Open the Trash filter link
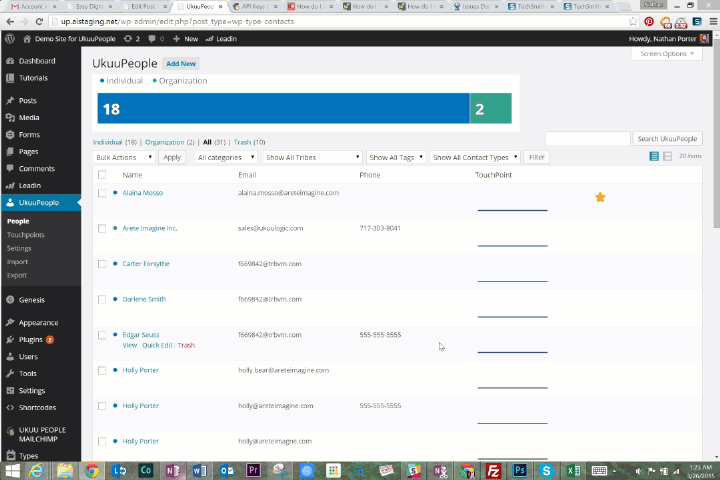This screenshot has width=720, height=480. [242, 142]
